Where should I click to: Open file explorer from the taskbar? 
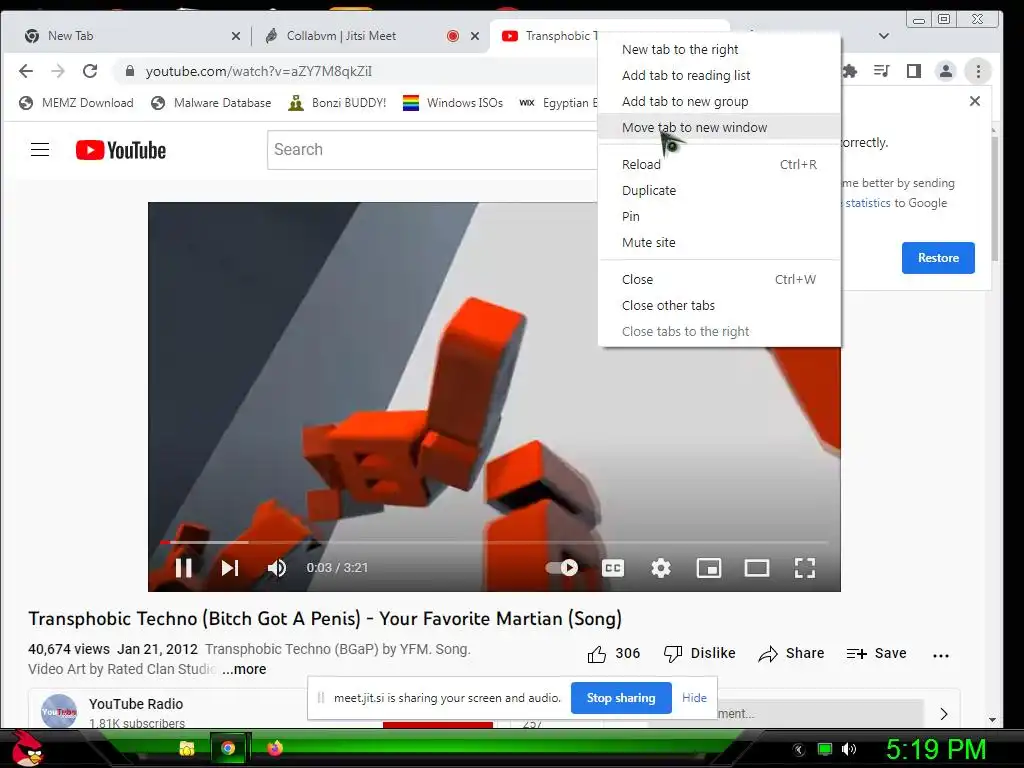(187, 748)
